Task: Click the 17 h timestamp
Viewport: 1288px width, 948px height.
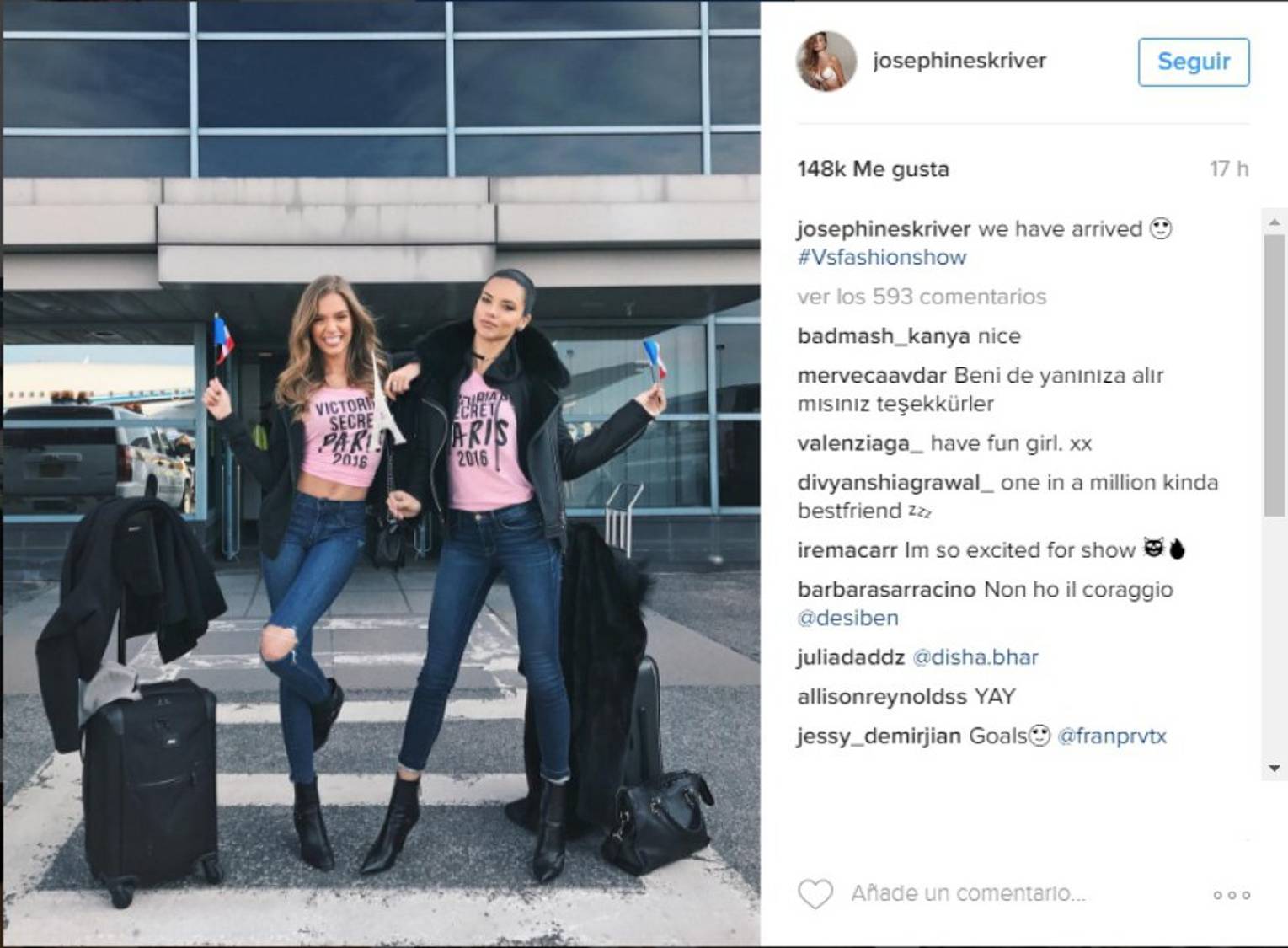Action: coord(1229,169)
